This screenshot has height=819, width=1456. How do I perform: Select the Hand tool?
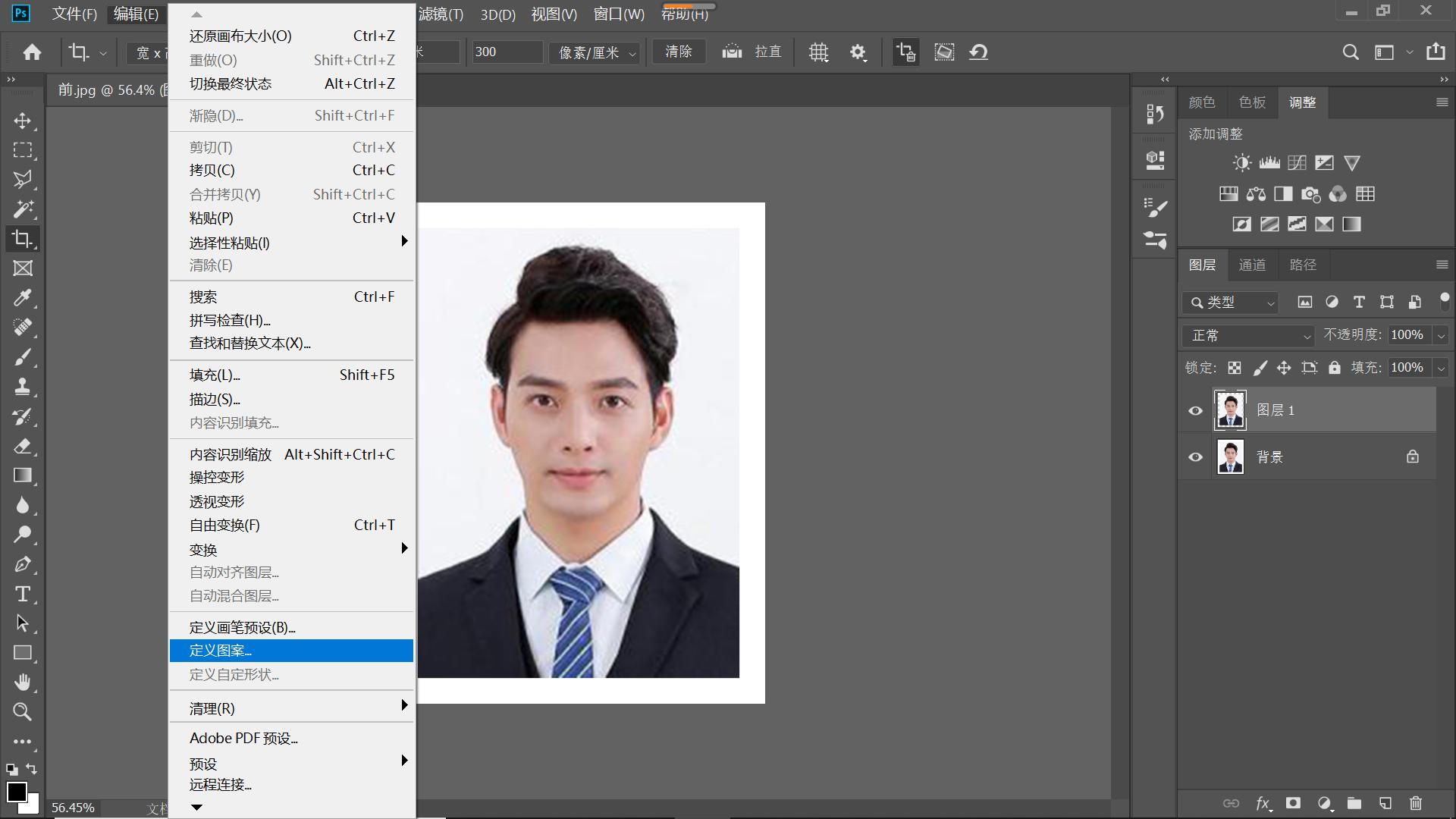(x=23, y=682)
